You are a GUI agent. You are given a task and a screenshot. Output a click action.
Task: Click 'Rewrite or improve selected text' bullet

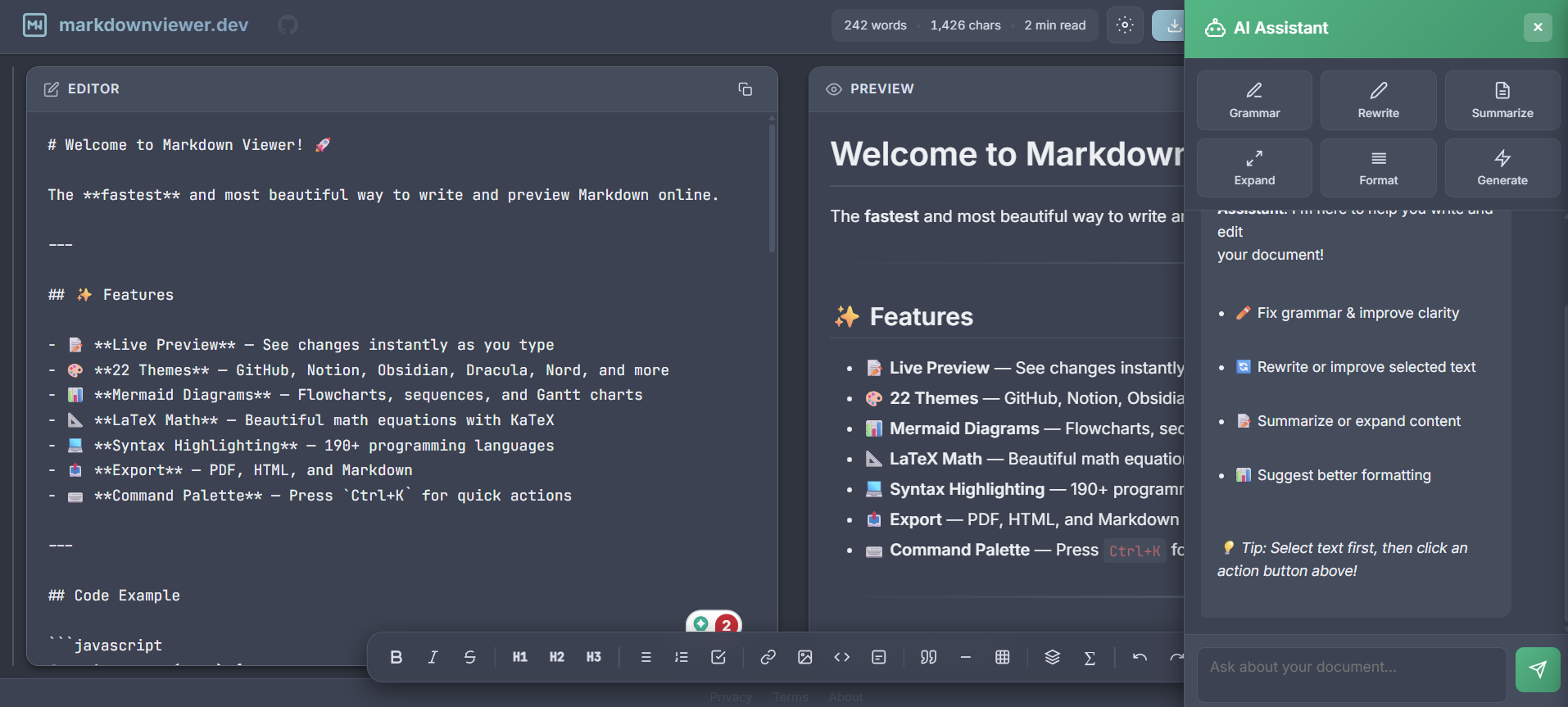(1366, 367)
